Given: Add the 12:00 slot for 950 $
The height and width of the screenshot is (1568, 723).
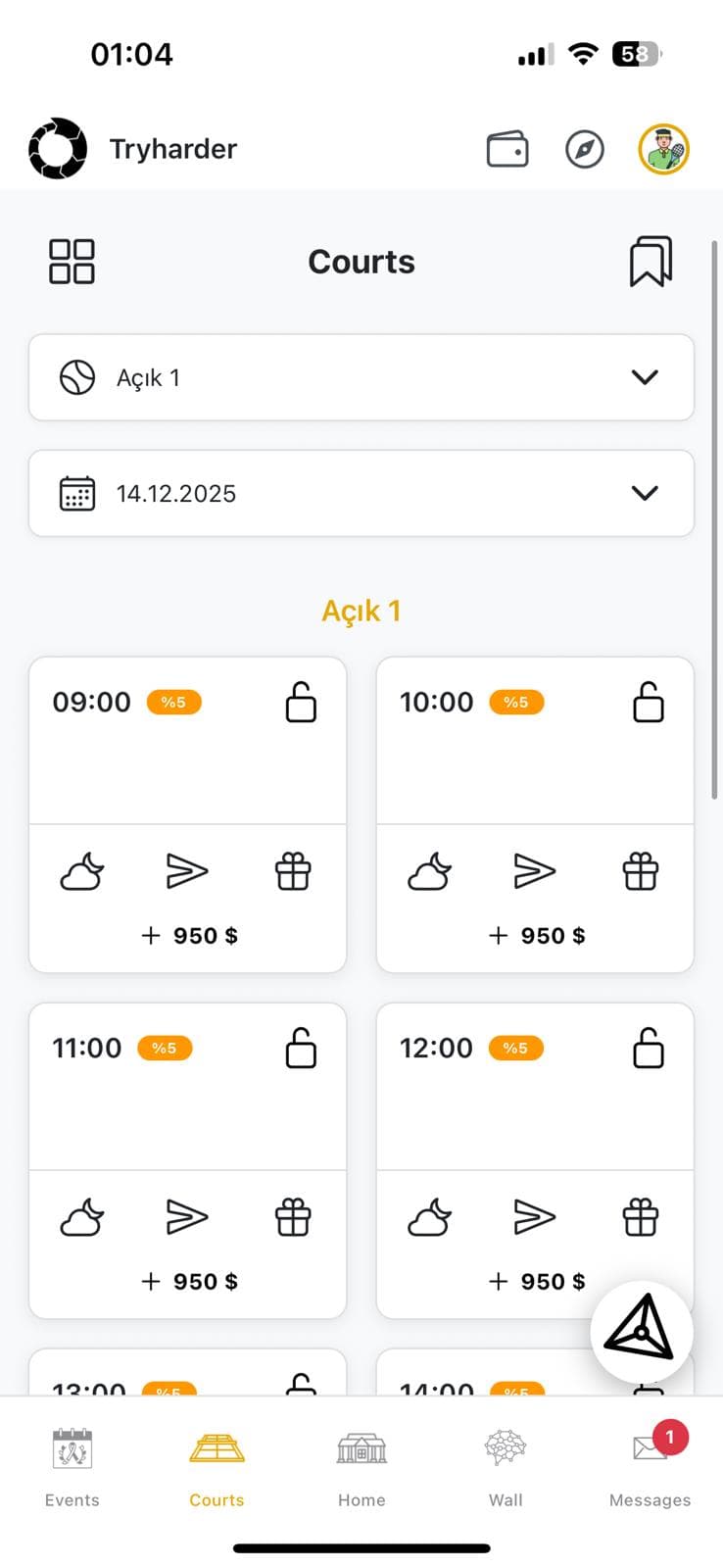Looking at the screenshot, I should 537,1282.
